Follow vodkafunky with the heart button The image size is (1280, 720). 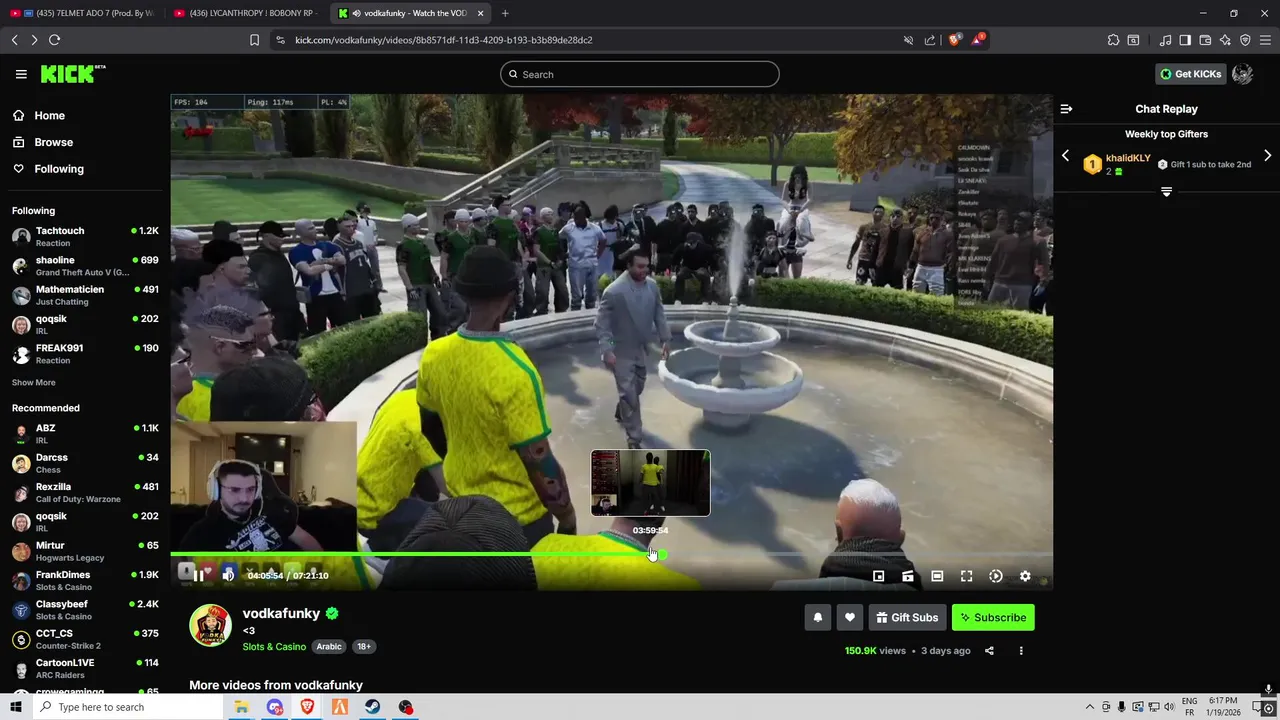click(x=849, y=617)
